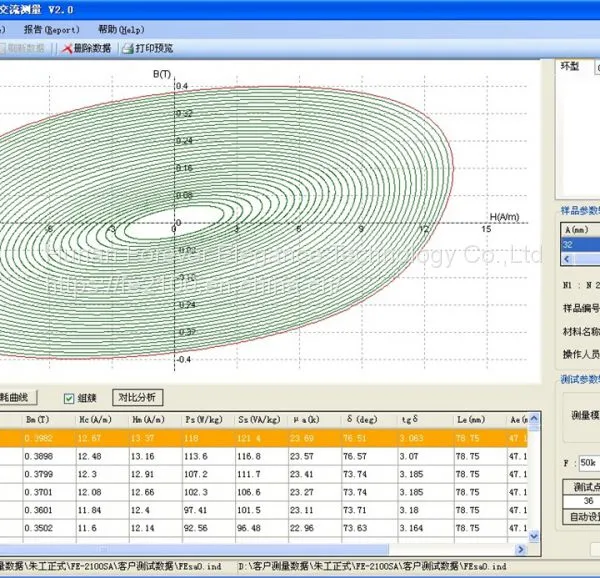Screen dimensions: 600x578
Task: Click left arrow of sample parameter scrollbar
Action: (567, 259)
